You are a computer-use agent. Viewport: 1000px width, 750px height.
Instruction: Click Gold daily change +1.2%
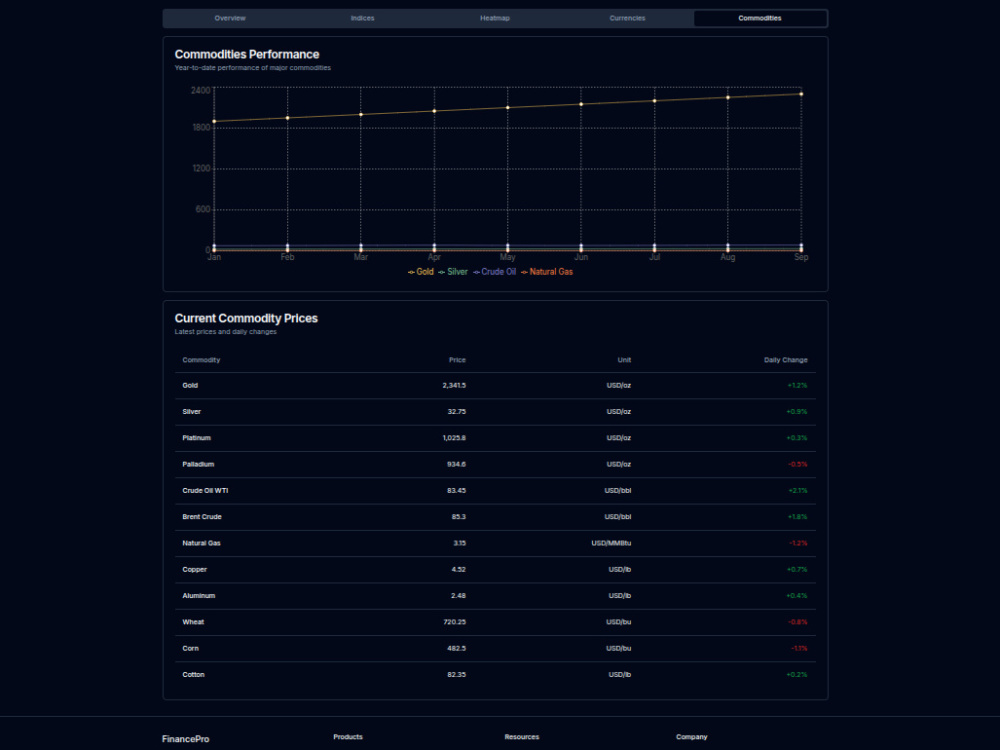[797, 386]
